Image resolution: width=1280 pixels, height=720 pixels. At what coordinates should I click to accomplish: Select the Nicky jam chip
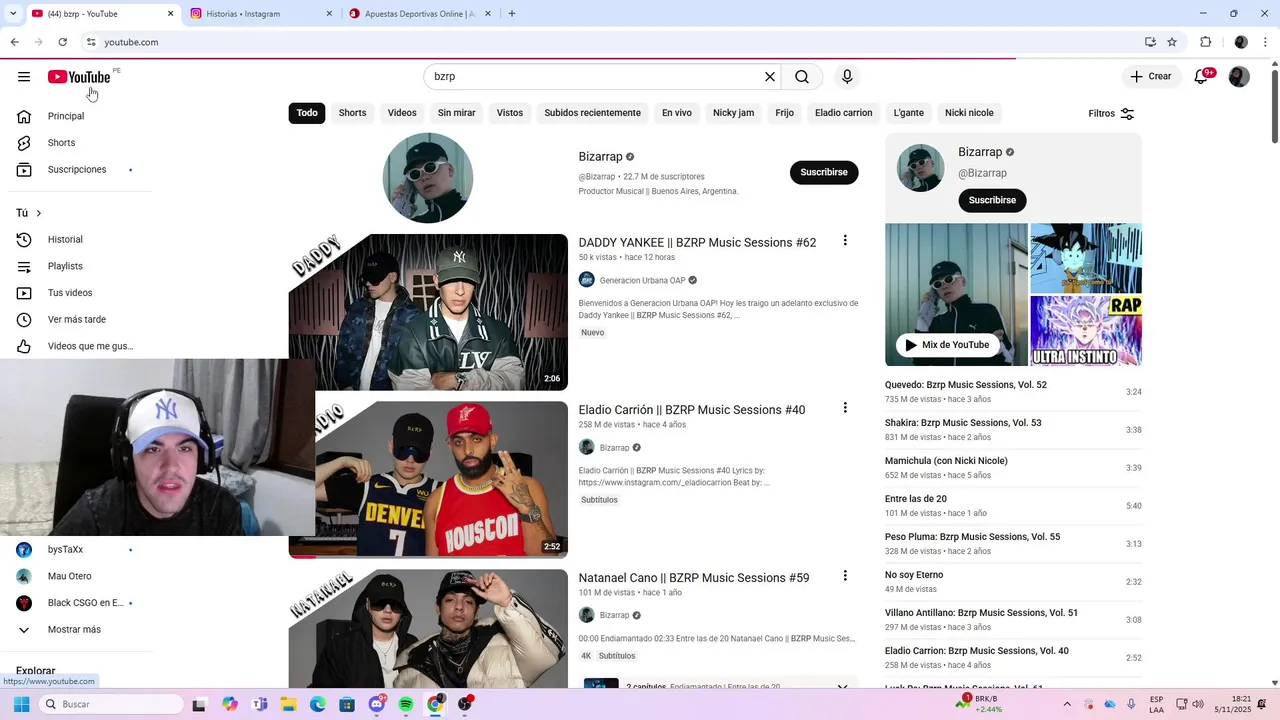pos(733,113)
